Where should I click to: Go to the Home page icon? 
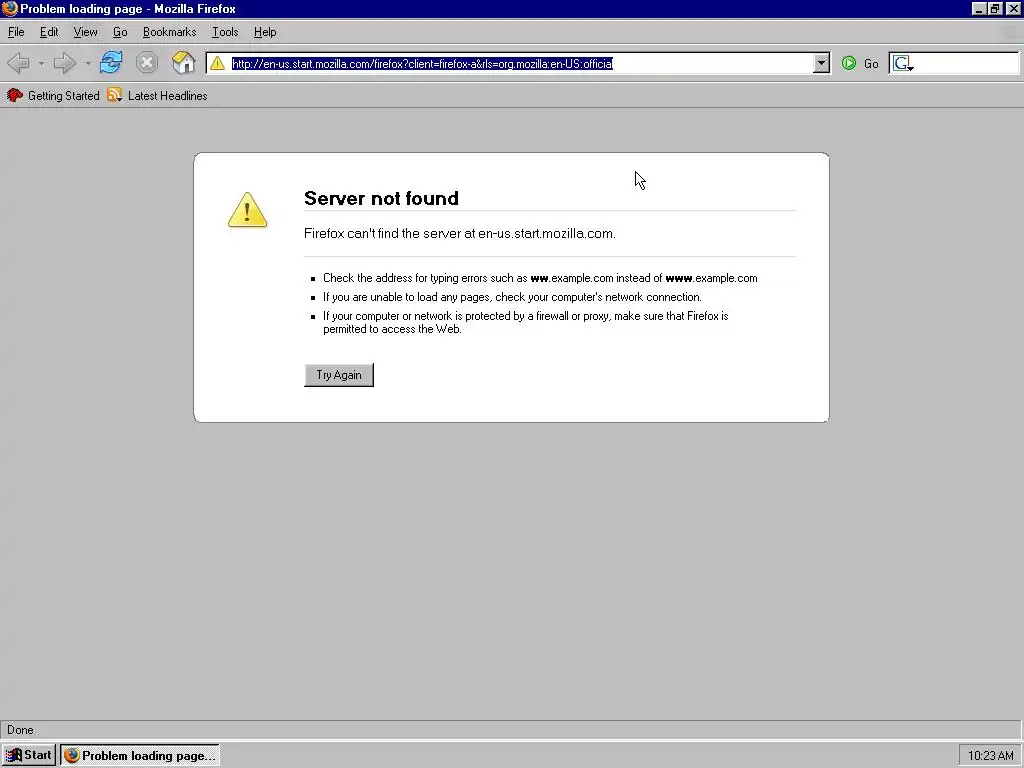pos(184,63)
